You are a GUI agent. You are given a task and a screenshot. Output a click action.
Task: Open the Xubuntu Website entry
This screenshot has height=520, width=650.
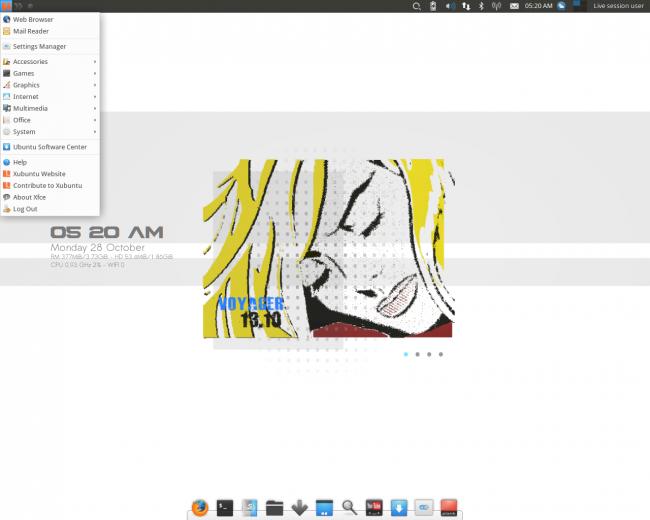(50, 174)
